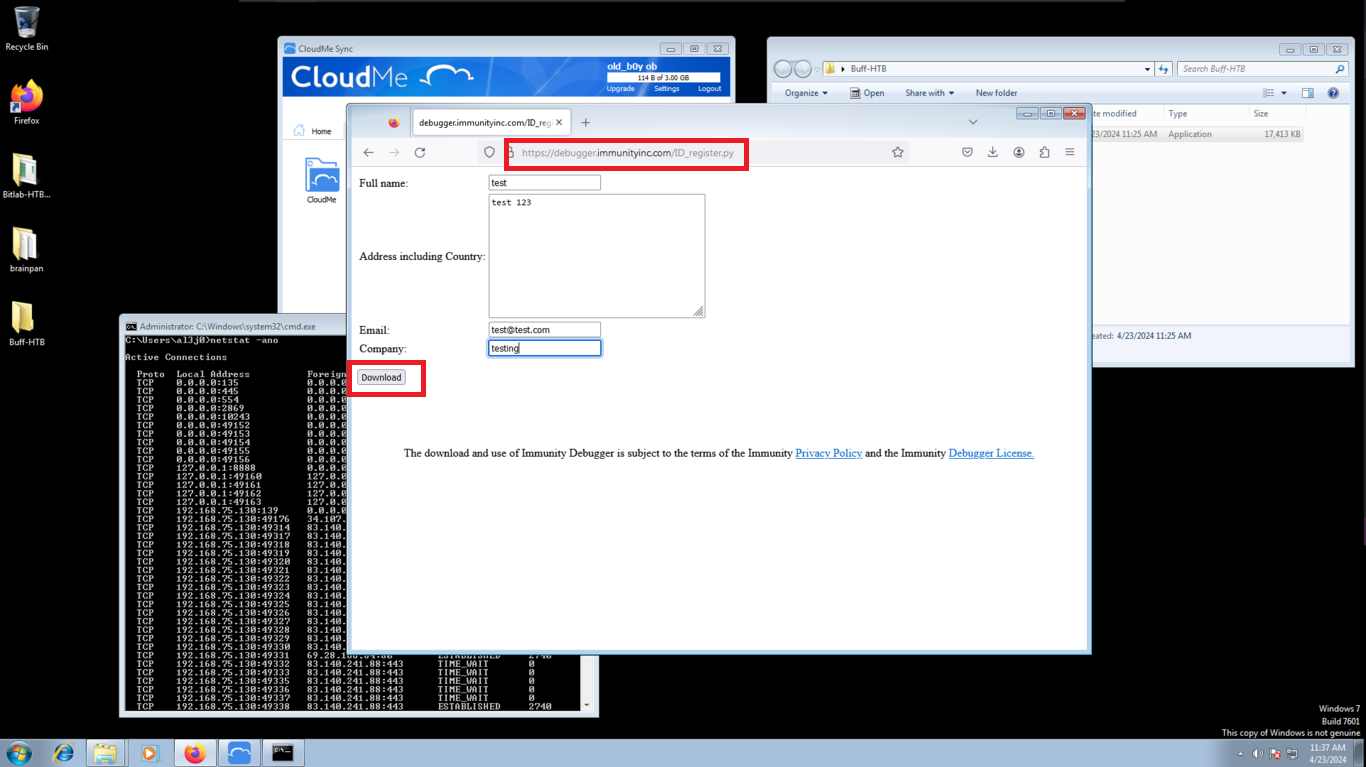Click the Full name input field
The width and height of the screenshot is (1366, 767).
[x=544, y=183]
